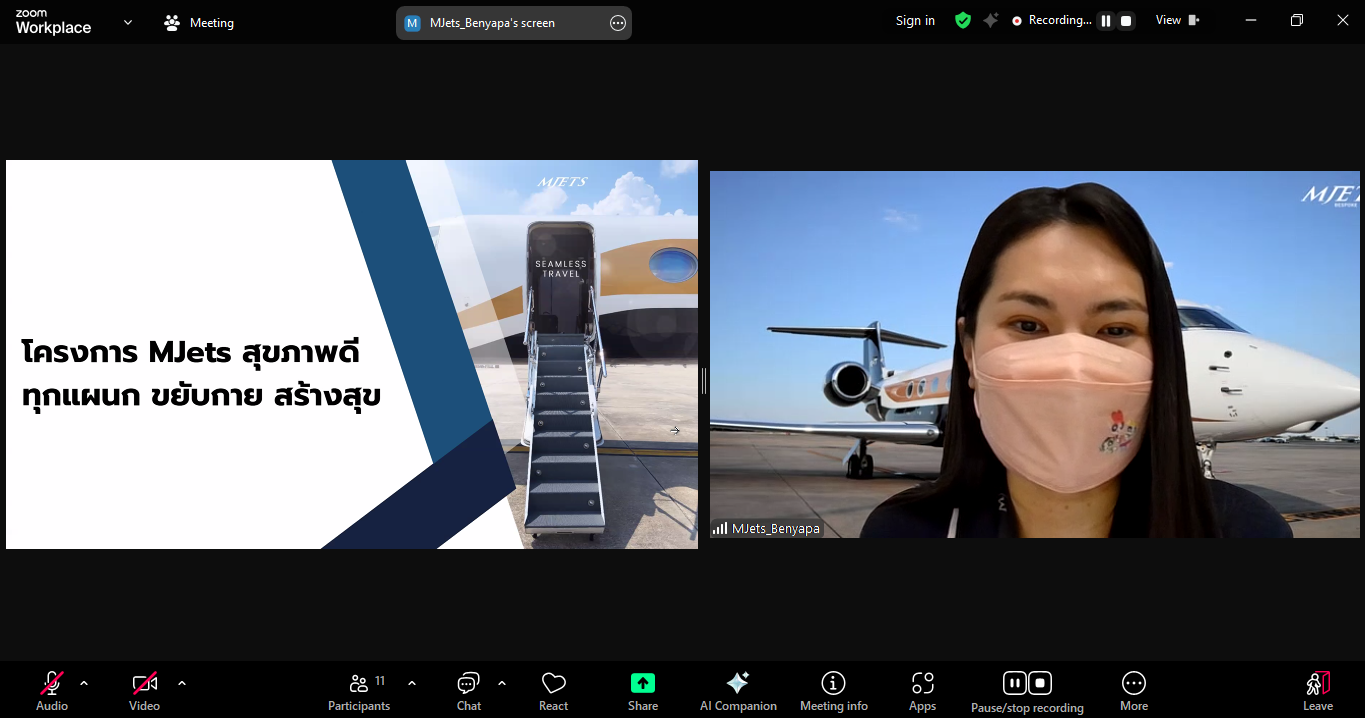Stop recording from the title bar control
Image resolution: width=1365 pixels, height=718 pixels.
point(1126,21)
